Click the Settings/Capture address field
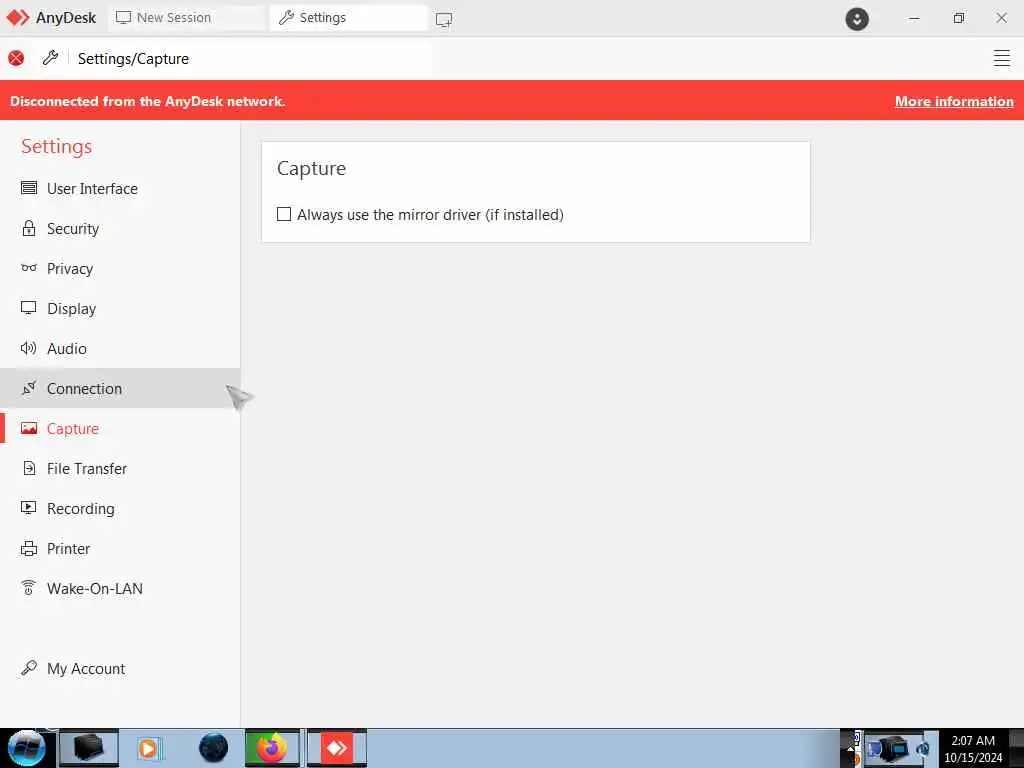 click(x=251, y=59)
